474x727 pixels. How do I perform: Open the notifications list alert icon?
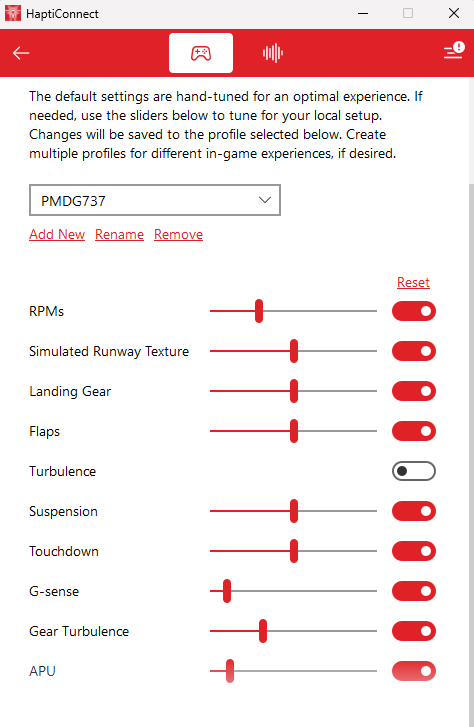coord(454,50)
